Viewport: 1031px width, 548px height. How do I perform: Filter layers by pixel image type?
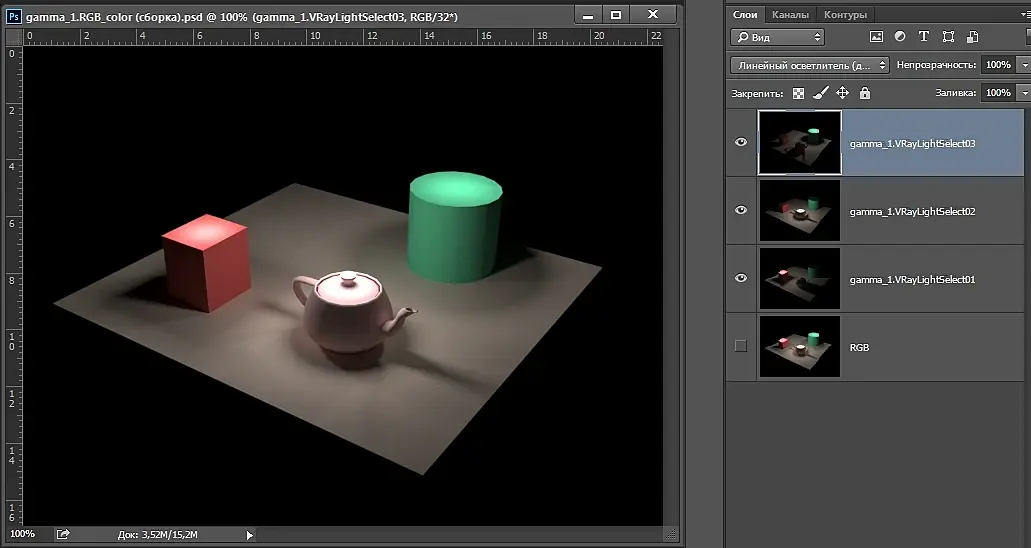click(x=877, y=37)
